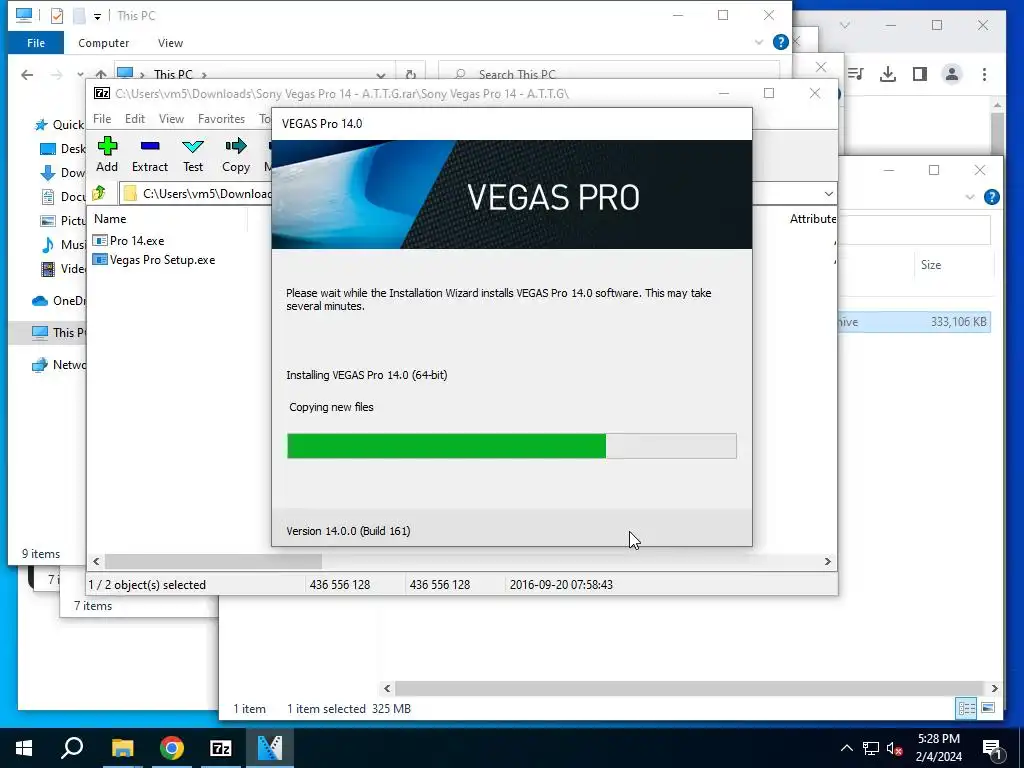
Task: Click 7-Zip horizontal scrollbar left arrow
Action: coord(96,562)
